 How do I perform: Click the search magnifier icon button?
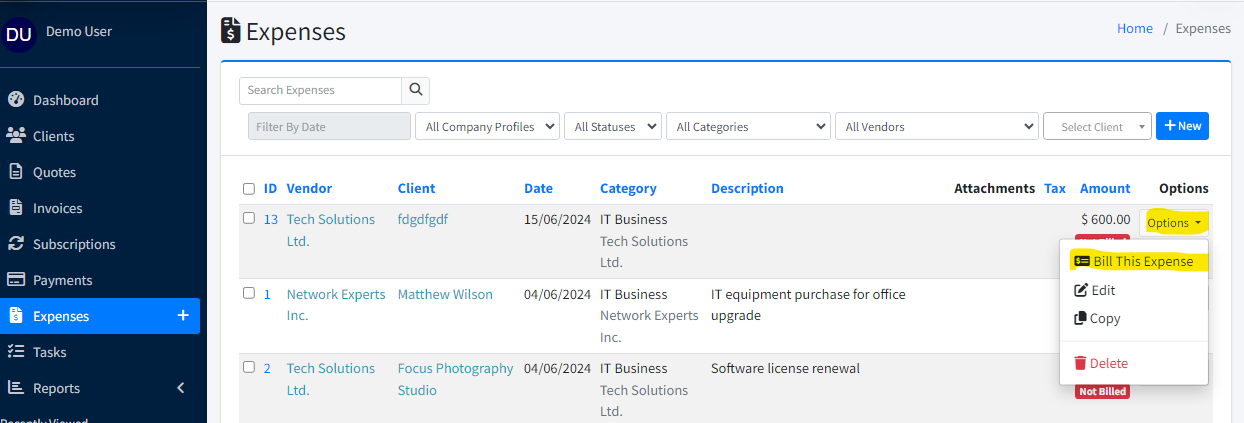tap(416, 90)
